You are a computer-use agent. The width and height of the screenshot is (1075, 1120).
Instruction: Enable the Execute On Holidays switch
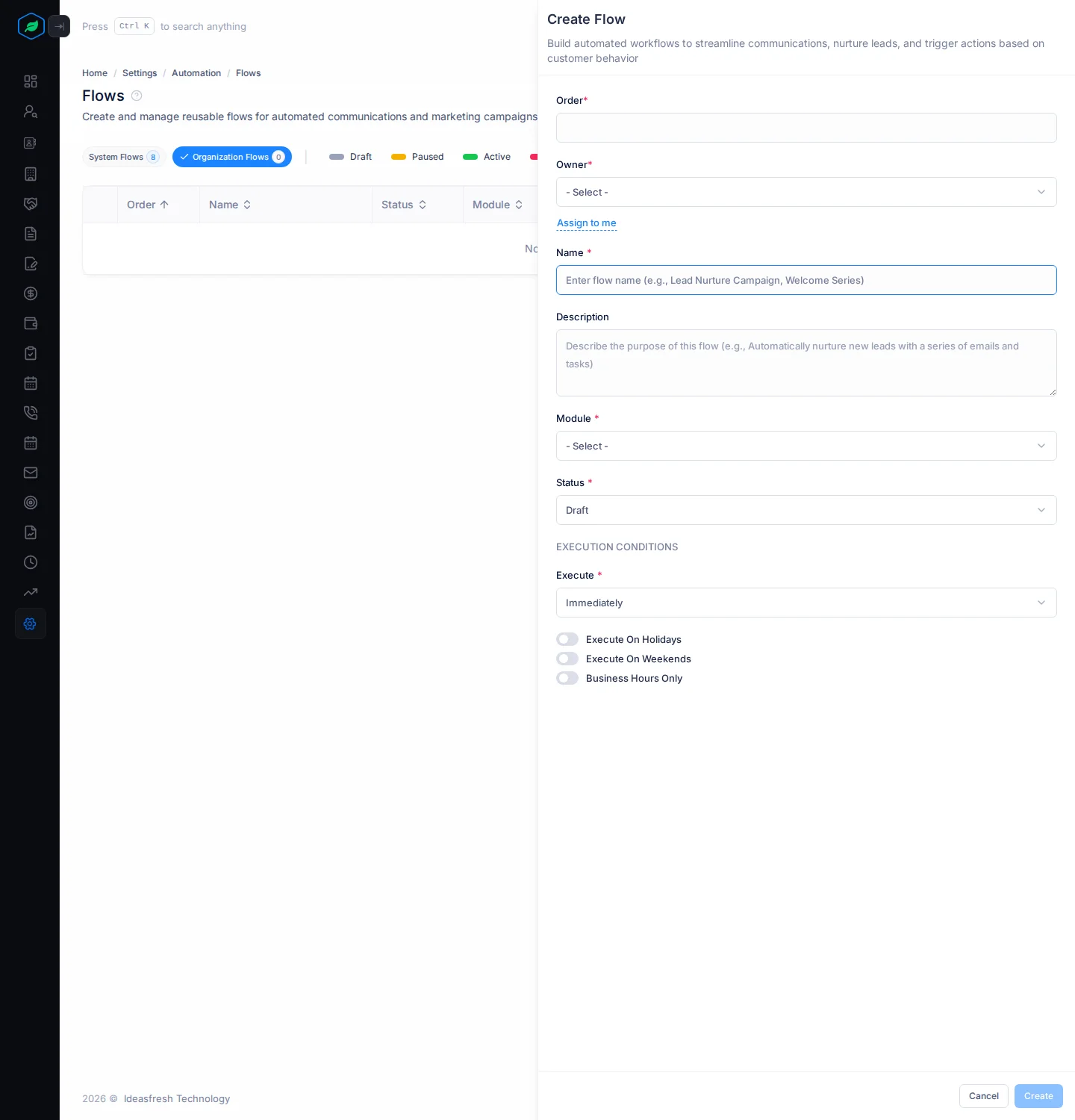coord(567,639)
